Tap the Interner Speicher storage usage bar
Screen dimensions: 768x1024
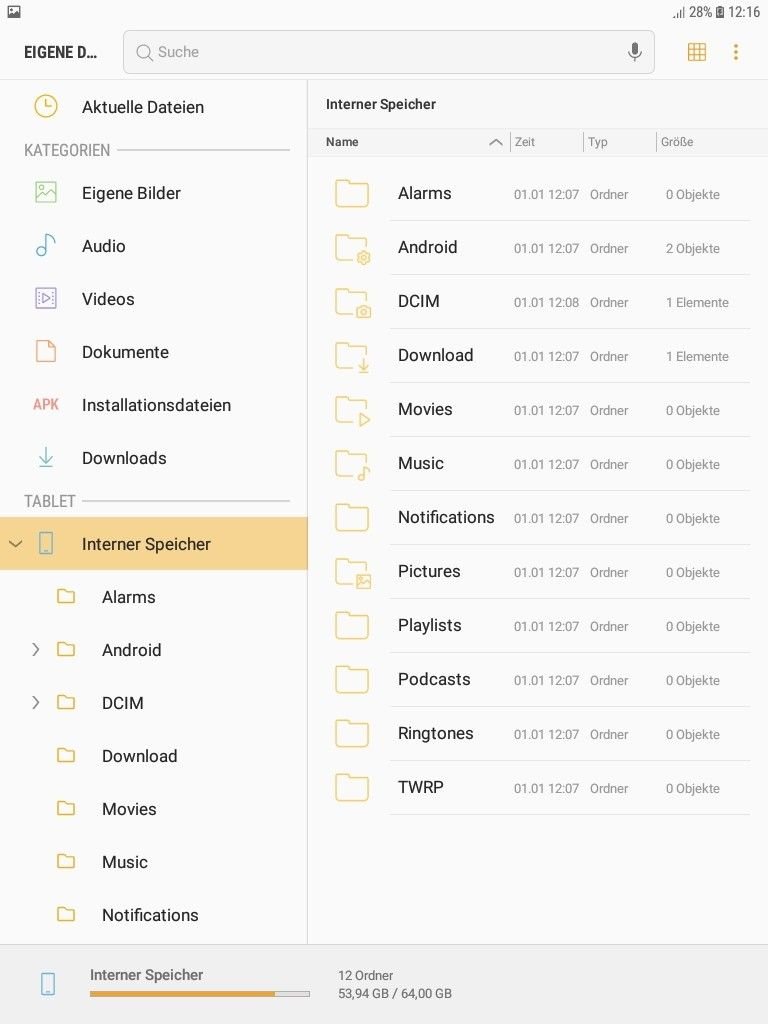[200, 994]
